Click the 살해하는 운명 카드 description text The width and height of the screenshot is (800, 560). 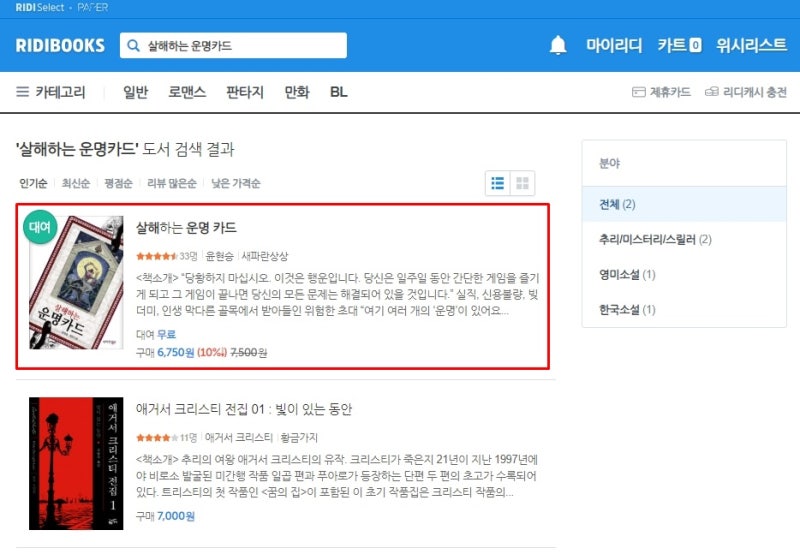(x=337, y=294)
